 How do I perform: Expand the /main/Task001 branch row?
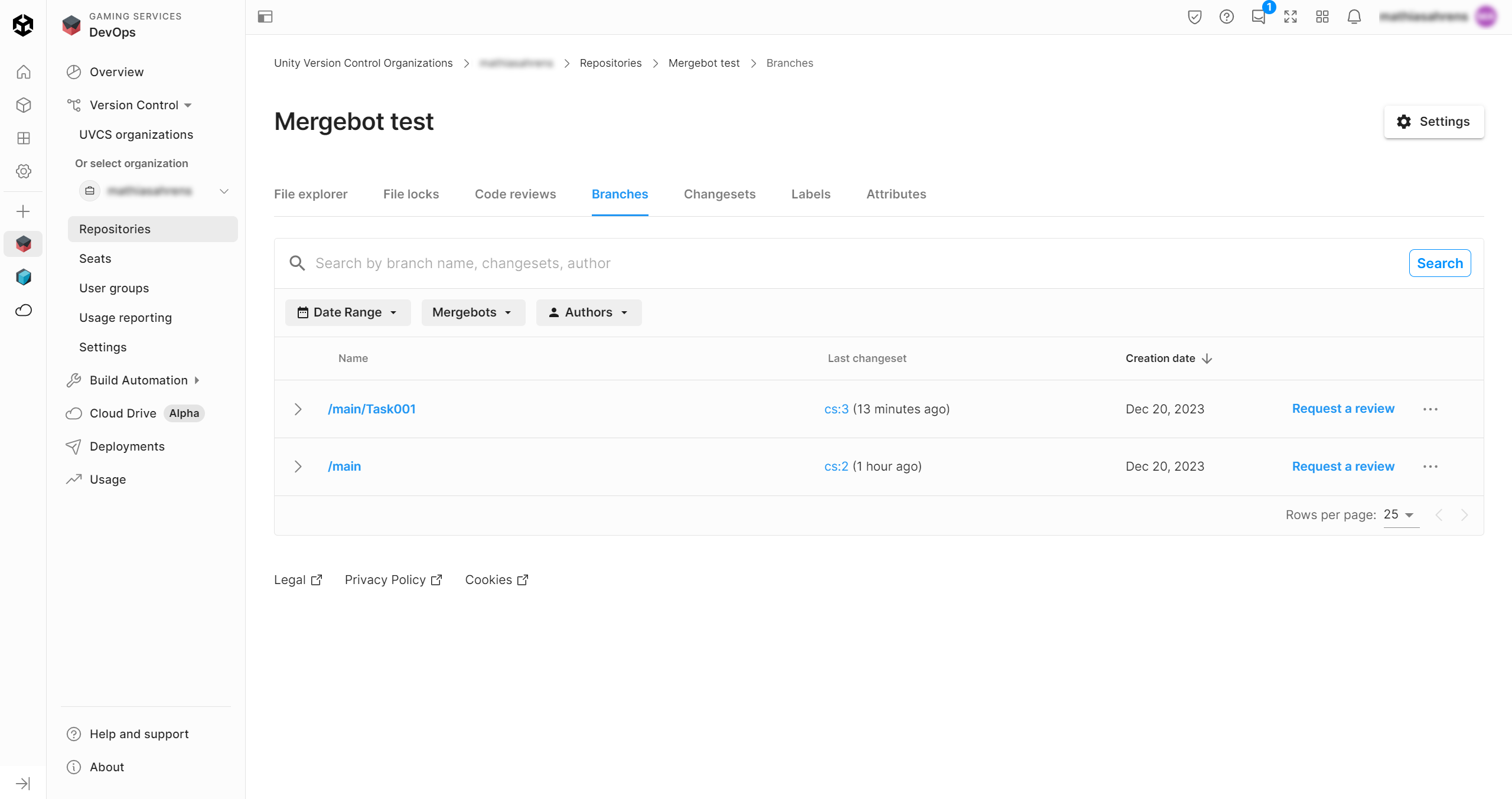coord(298,409)
